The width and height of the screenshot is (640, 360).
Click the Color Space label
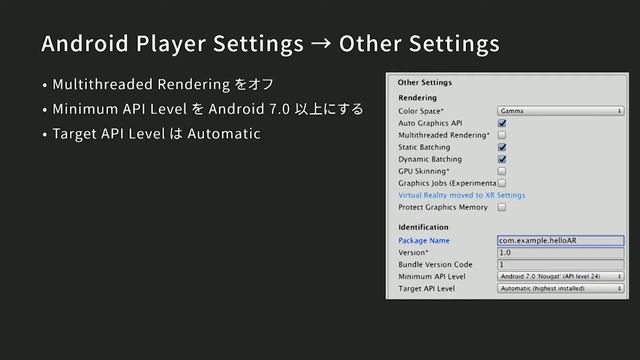pos(421,111)
